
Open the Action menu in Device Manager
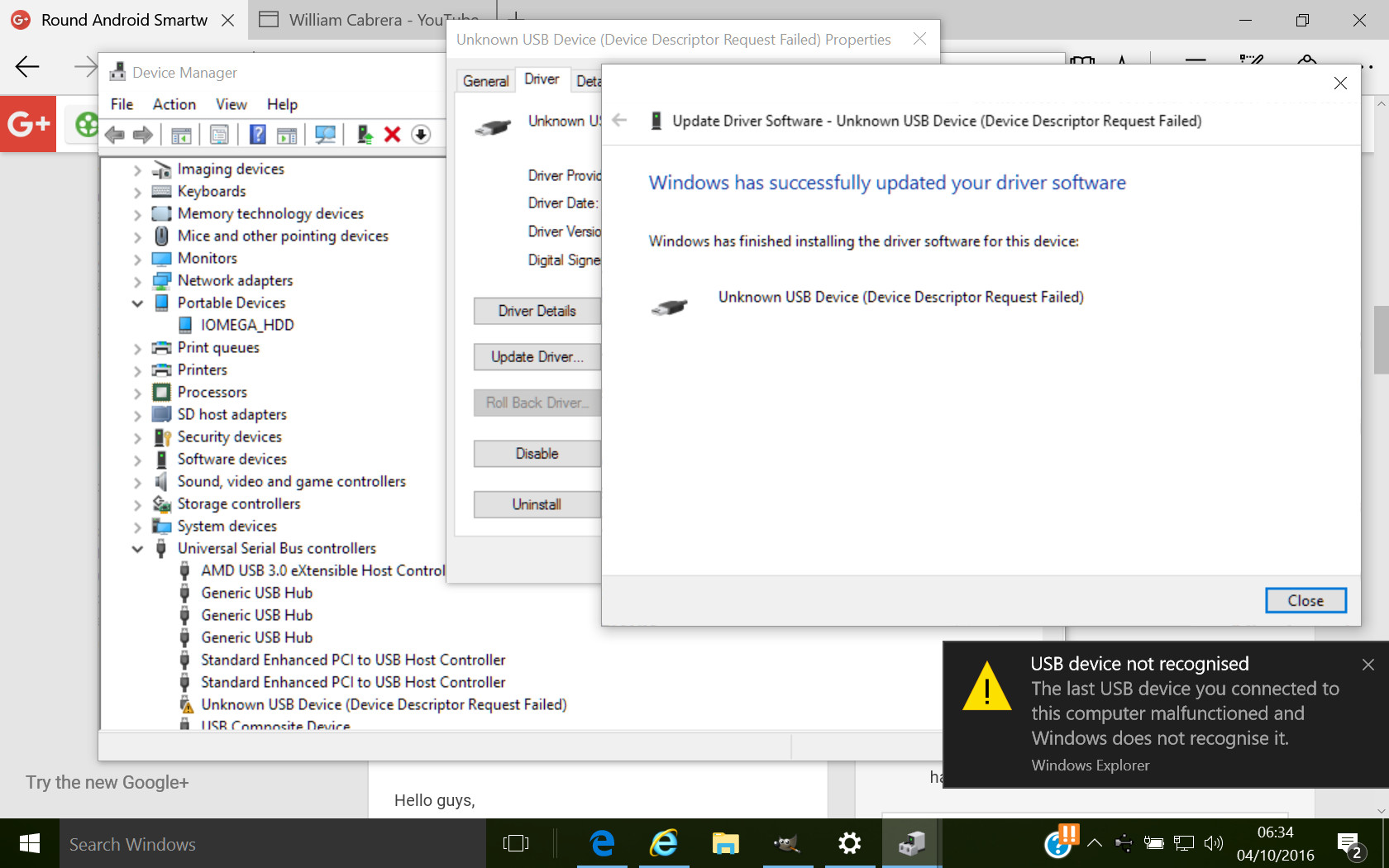[x=174, y=104]
